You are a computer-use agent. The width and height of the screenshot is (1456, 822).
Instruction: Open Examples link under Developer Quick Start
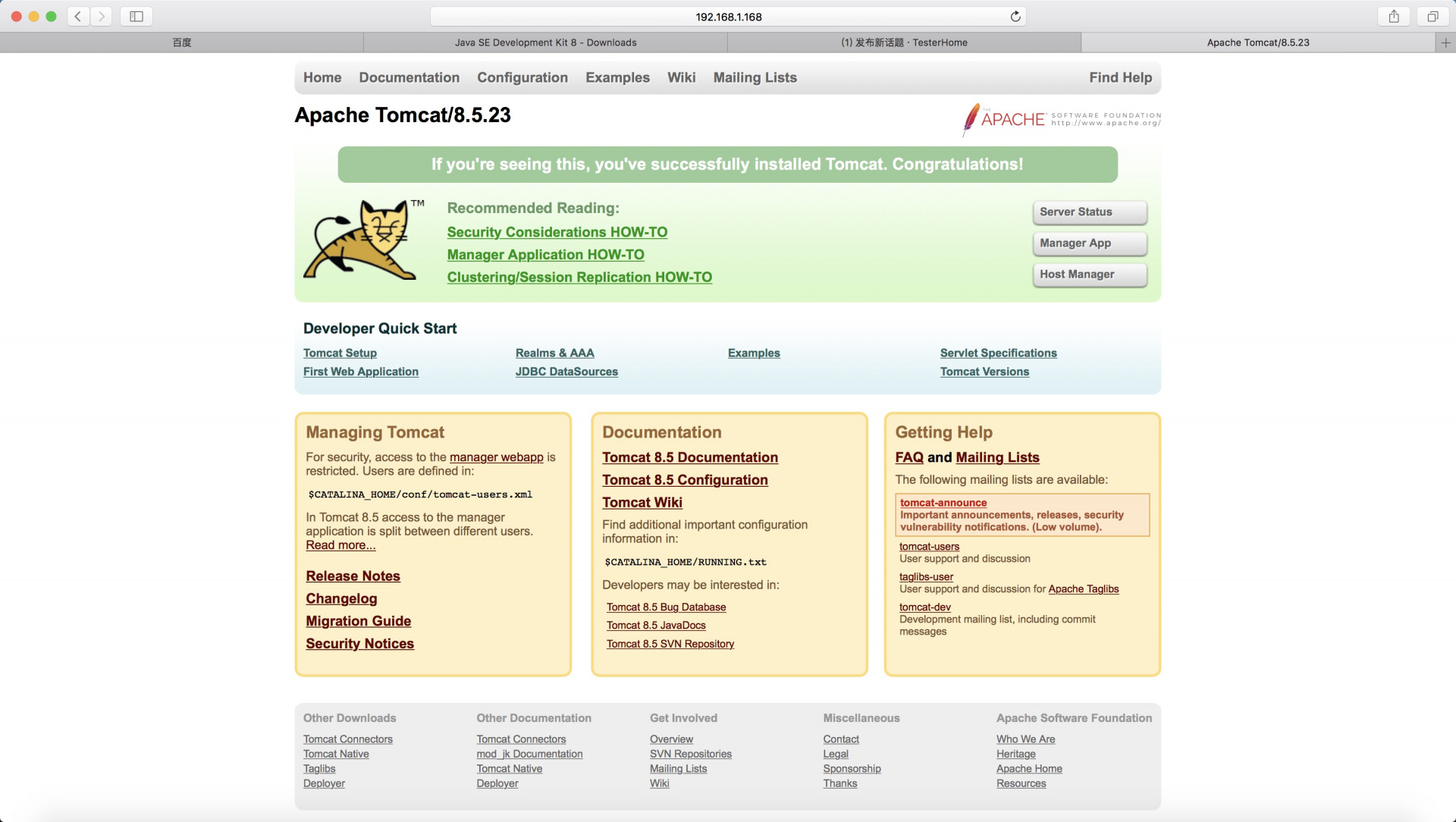click(x=754, y=353)
